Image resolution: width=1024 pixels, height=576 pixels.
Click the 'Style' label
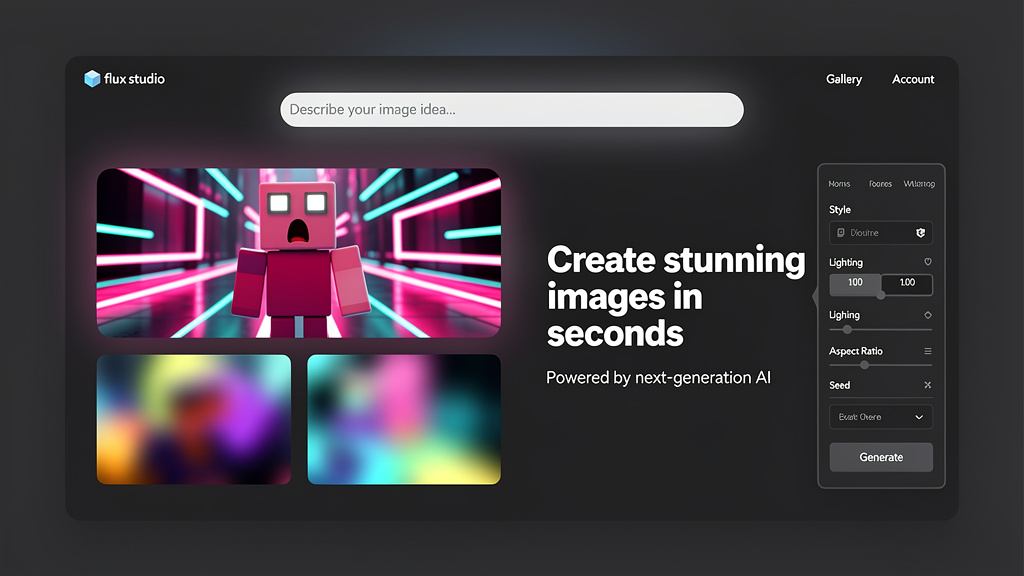(x=840, y=210)
